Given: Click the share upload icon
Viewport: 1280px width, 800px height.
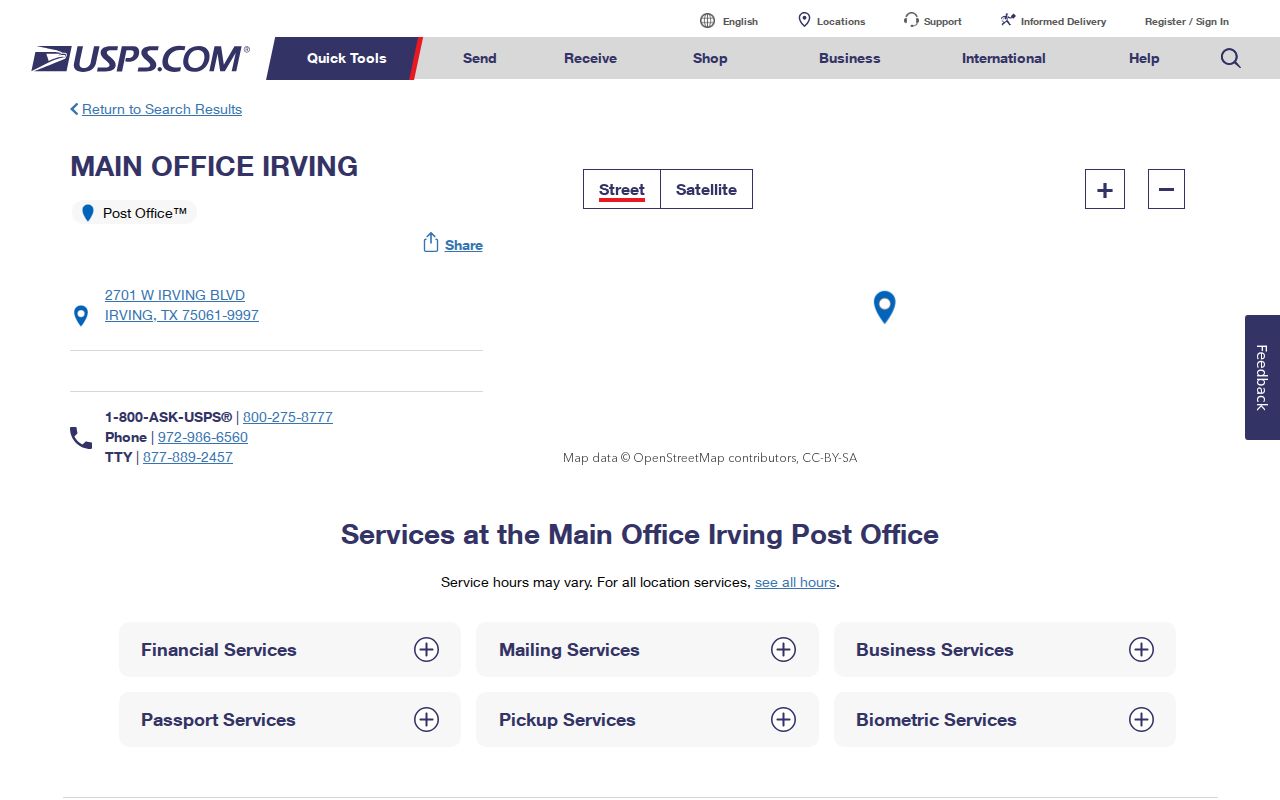Looking at the screenshot, I should click(431, 243).
